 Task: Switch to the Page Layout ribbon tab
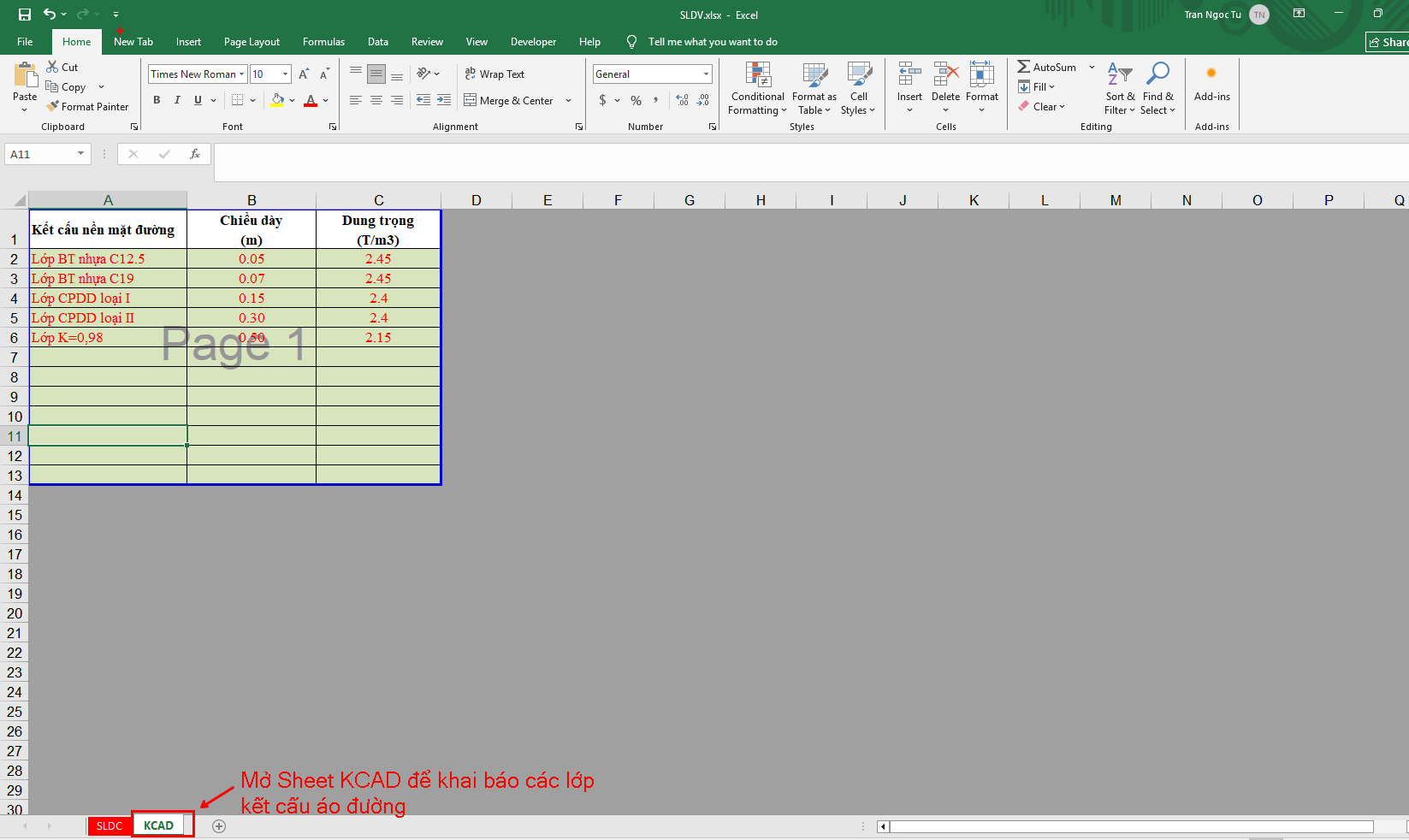pos(252,42)
